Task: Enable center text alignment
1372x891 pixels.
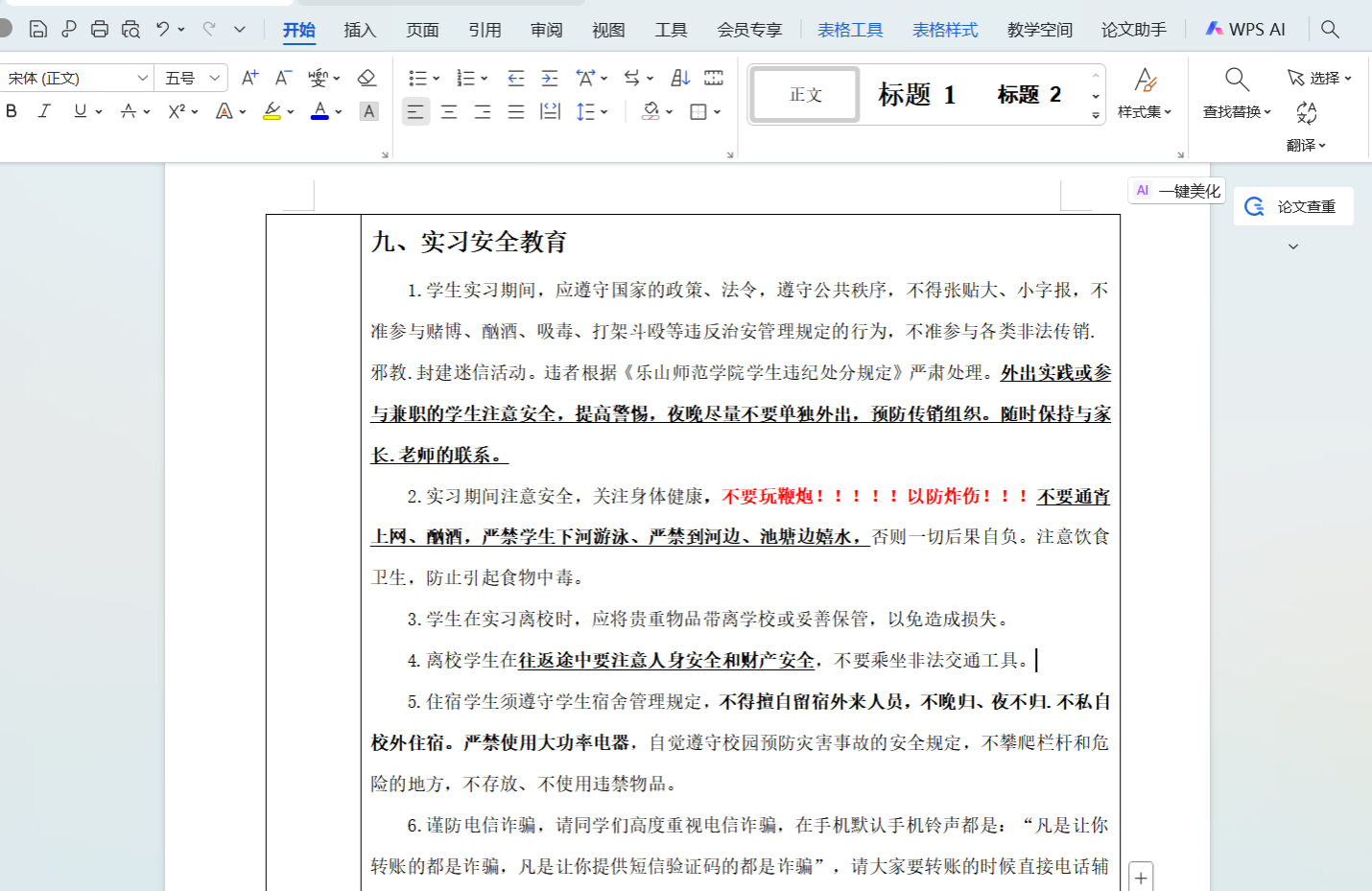Action: point(449,112)
